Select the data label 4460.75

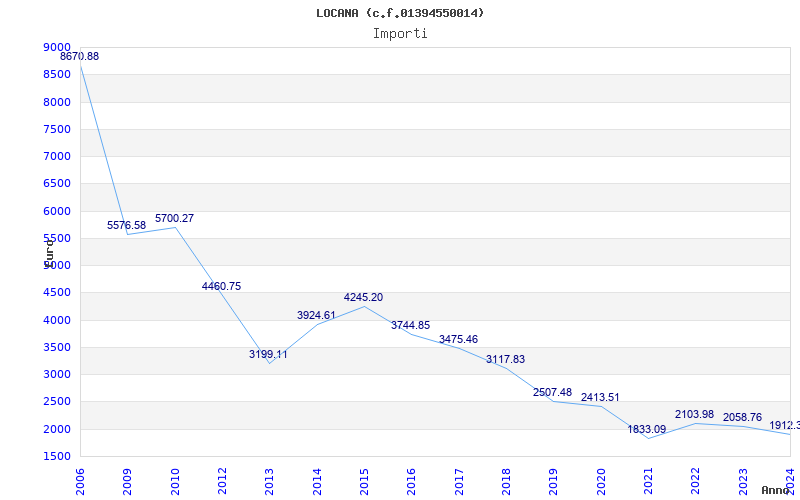[221, 286]
